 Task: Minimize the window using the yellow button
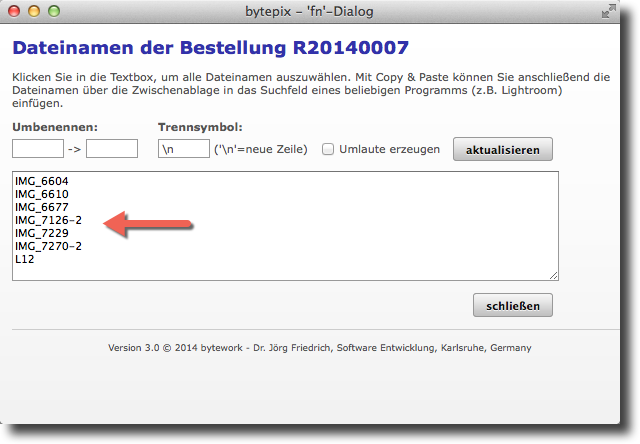[x=33, y=12]
